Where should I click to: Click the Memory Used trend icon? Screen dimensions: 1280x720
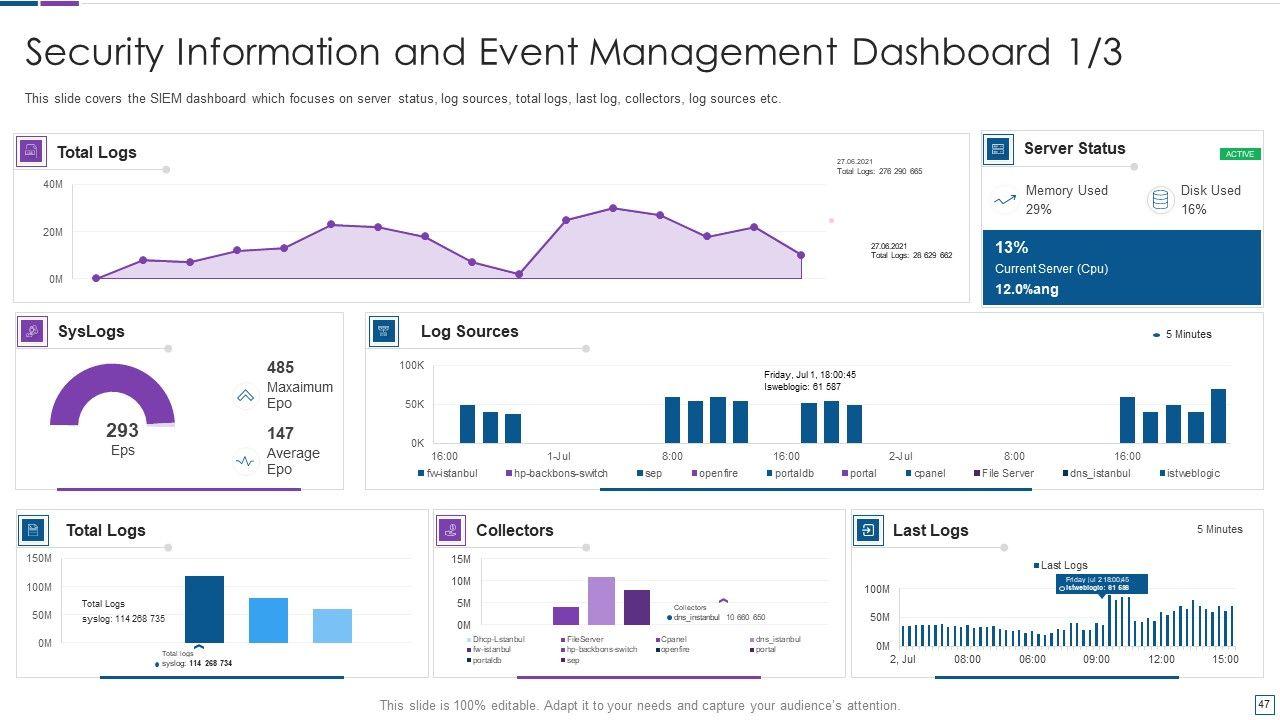pos(1005,200)
